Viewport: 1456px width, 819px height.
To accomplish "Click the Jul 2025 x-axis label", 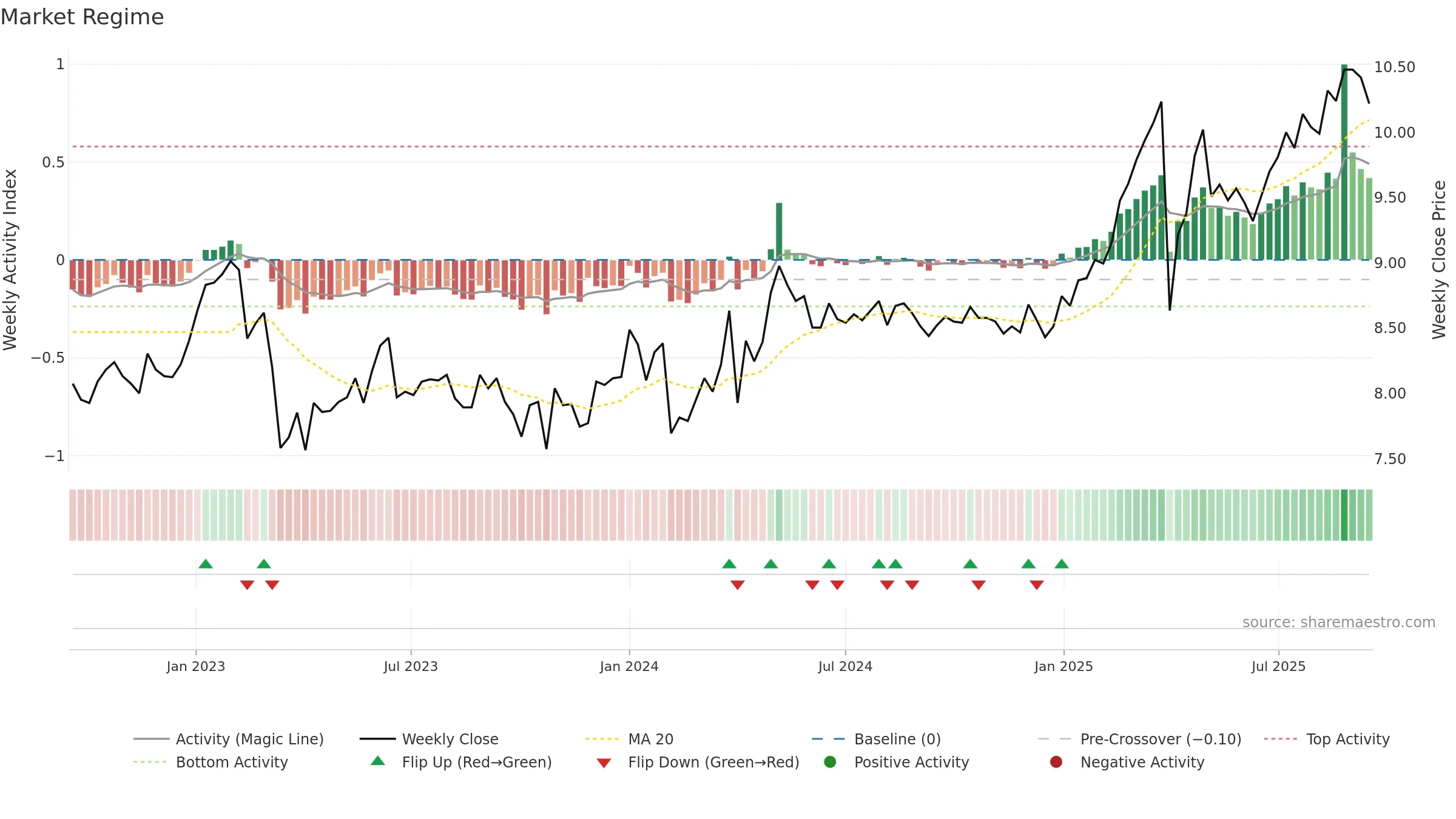I will [x=1278, y=667].
